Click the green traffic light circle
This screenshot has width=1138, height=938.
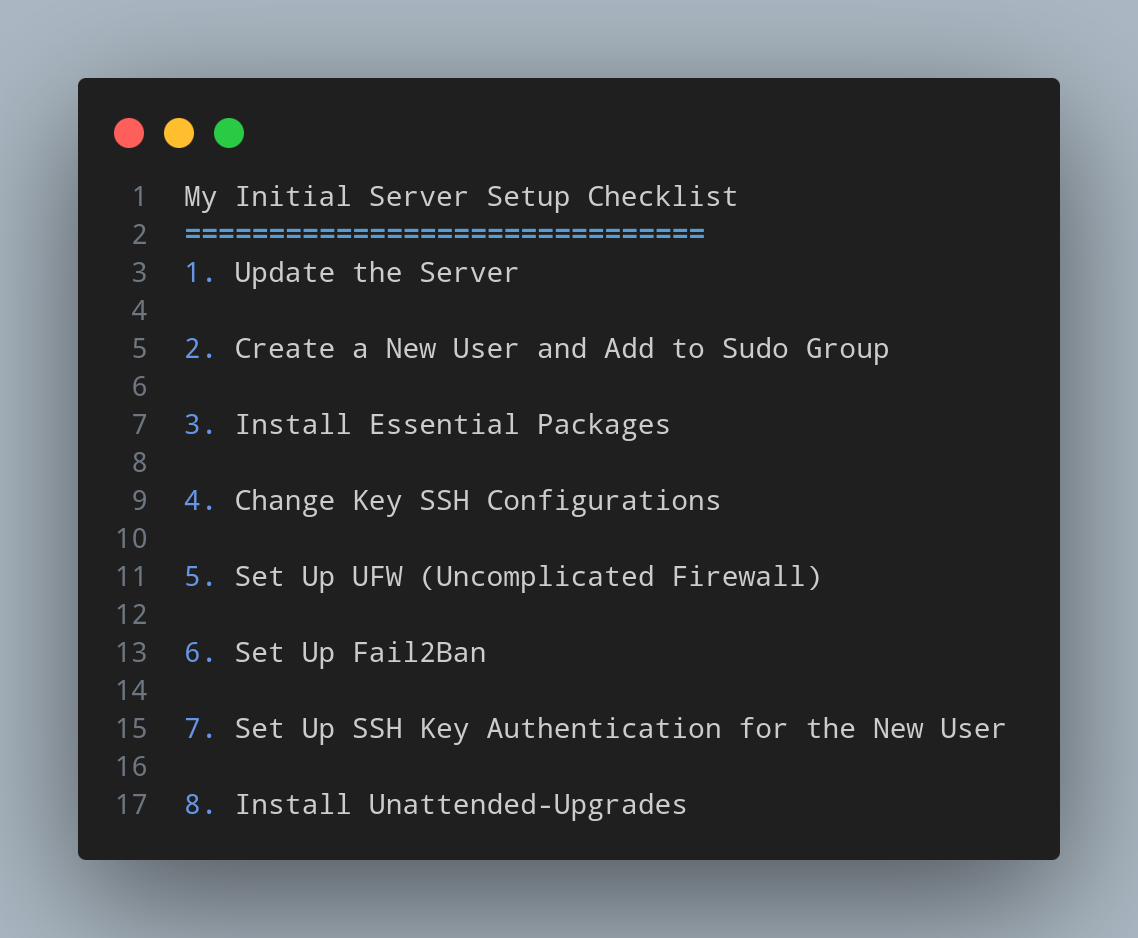pos(229,132)
